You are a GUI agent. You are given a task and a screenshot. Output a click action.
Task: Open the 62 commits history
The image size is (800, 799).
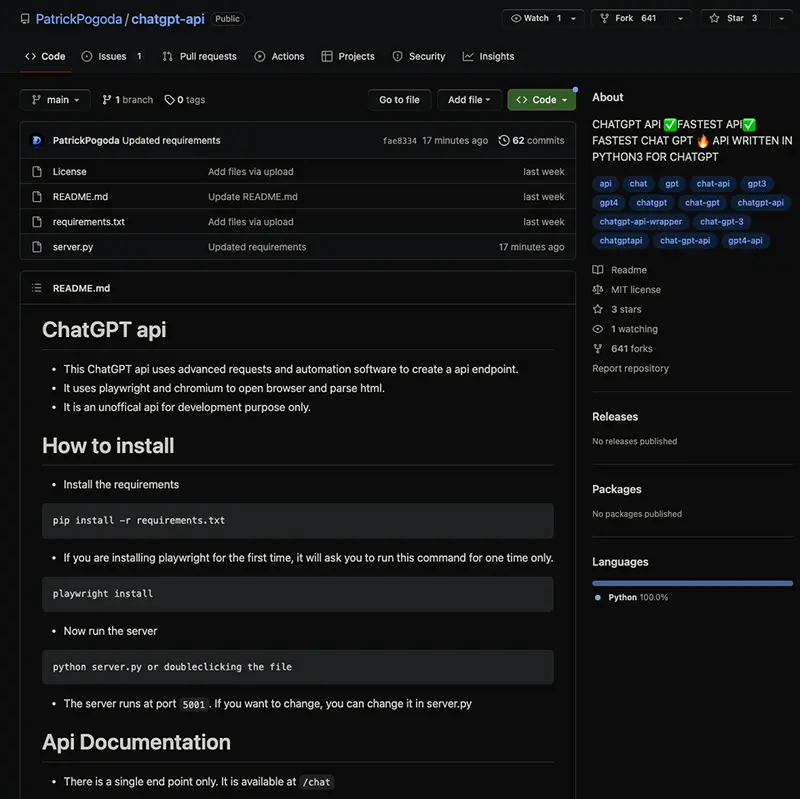click(x=532, y=140)
